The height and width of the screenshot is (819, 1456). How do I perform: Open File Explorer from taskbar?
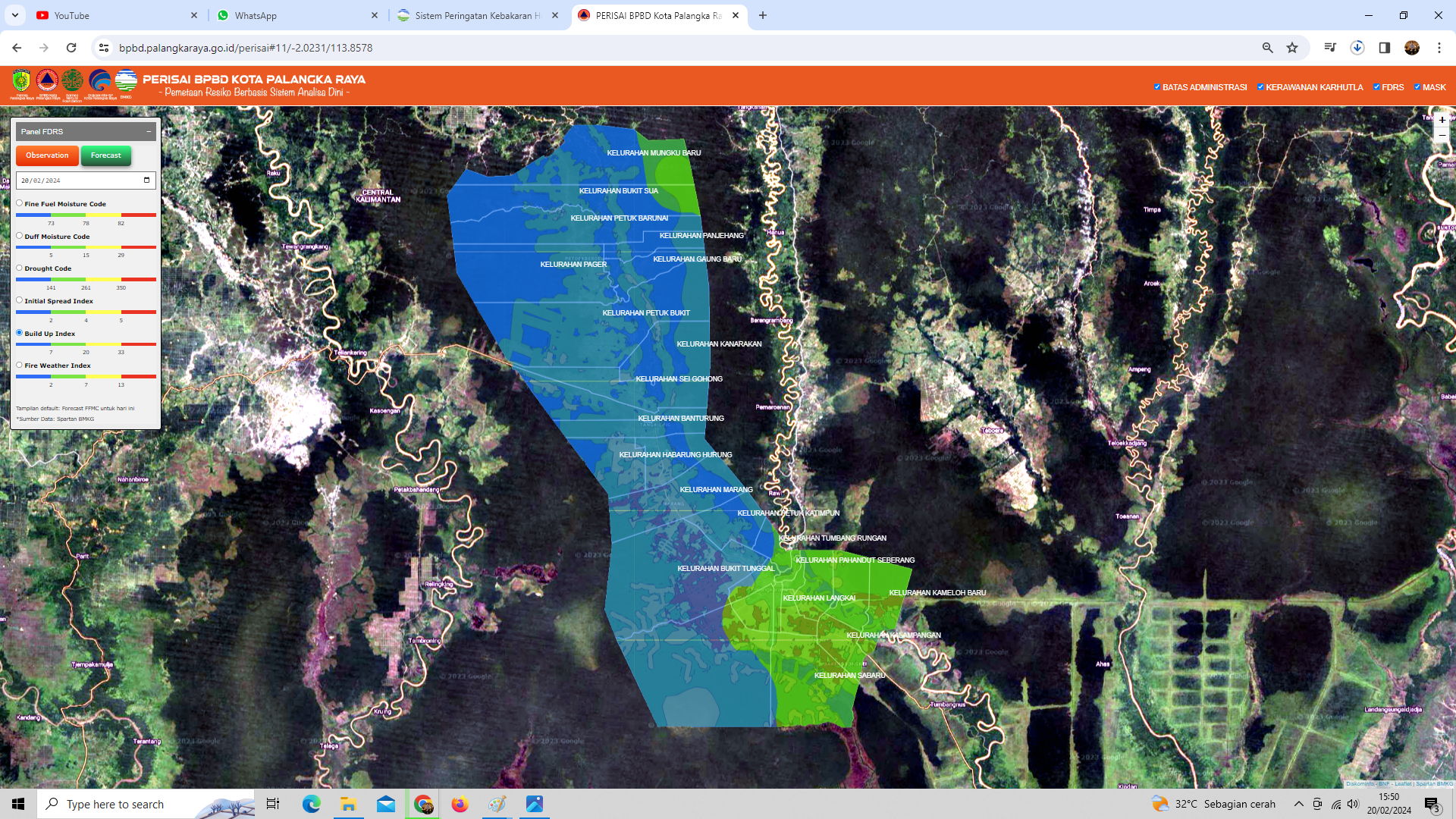[349, 804]
